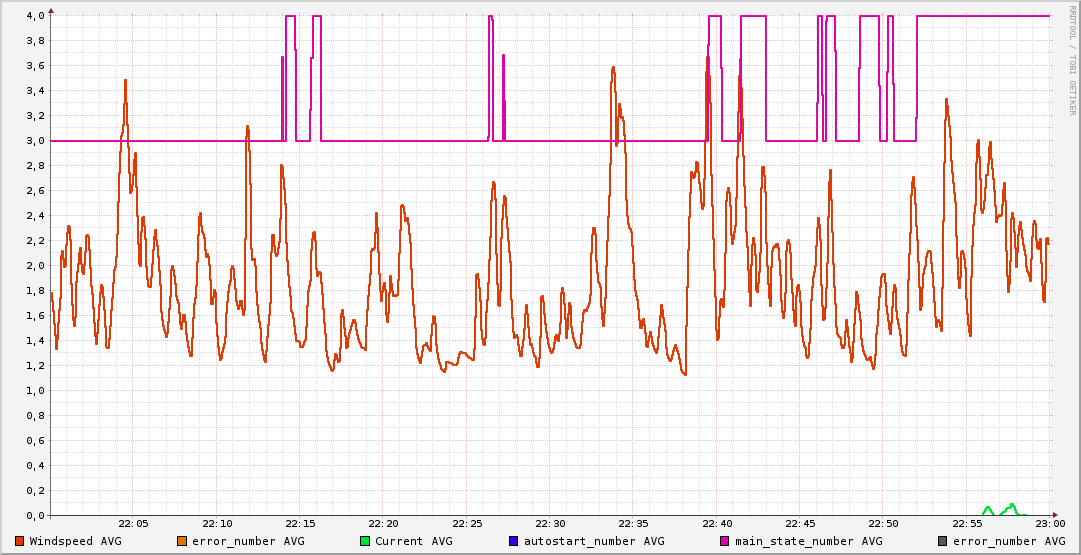Click the 23:00 time axis label
Screen dimensions: 1081x555
click(1050, 524)
